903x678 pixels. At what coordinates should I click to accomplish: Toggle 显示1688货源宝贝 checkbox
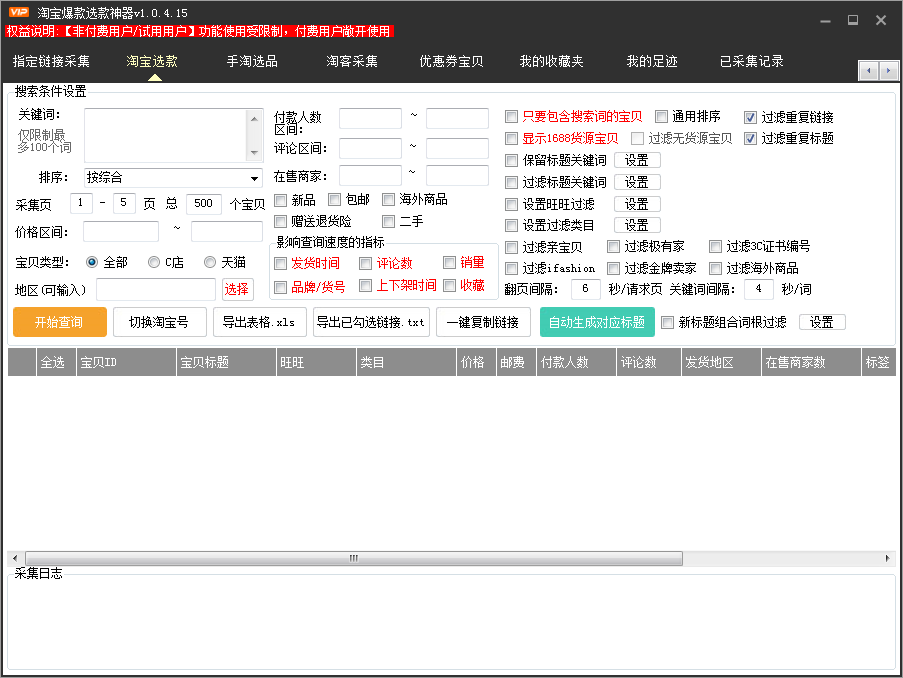(x=511, y=139)
